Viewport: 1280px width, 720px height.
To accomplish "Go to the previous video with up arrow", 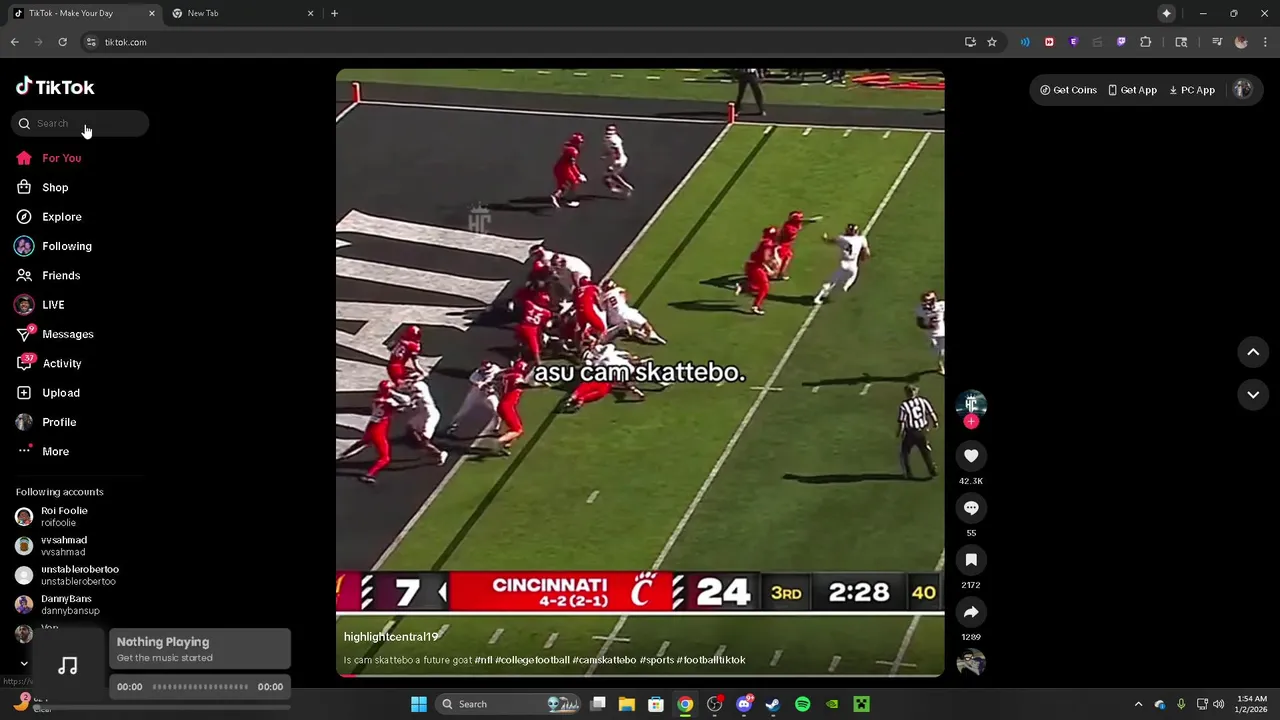I will (1253, 352).
